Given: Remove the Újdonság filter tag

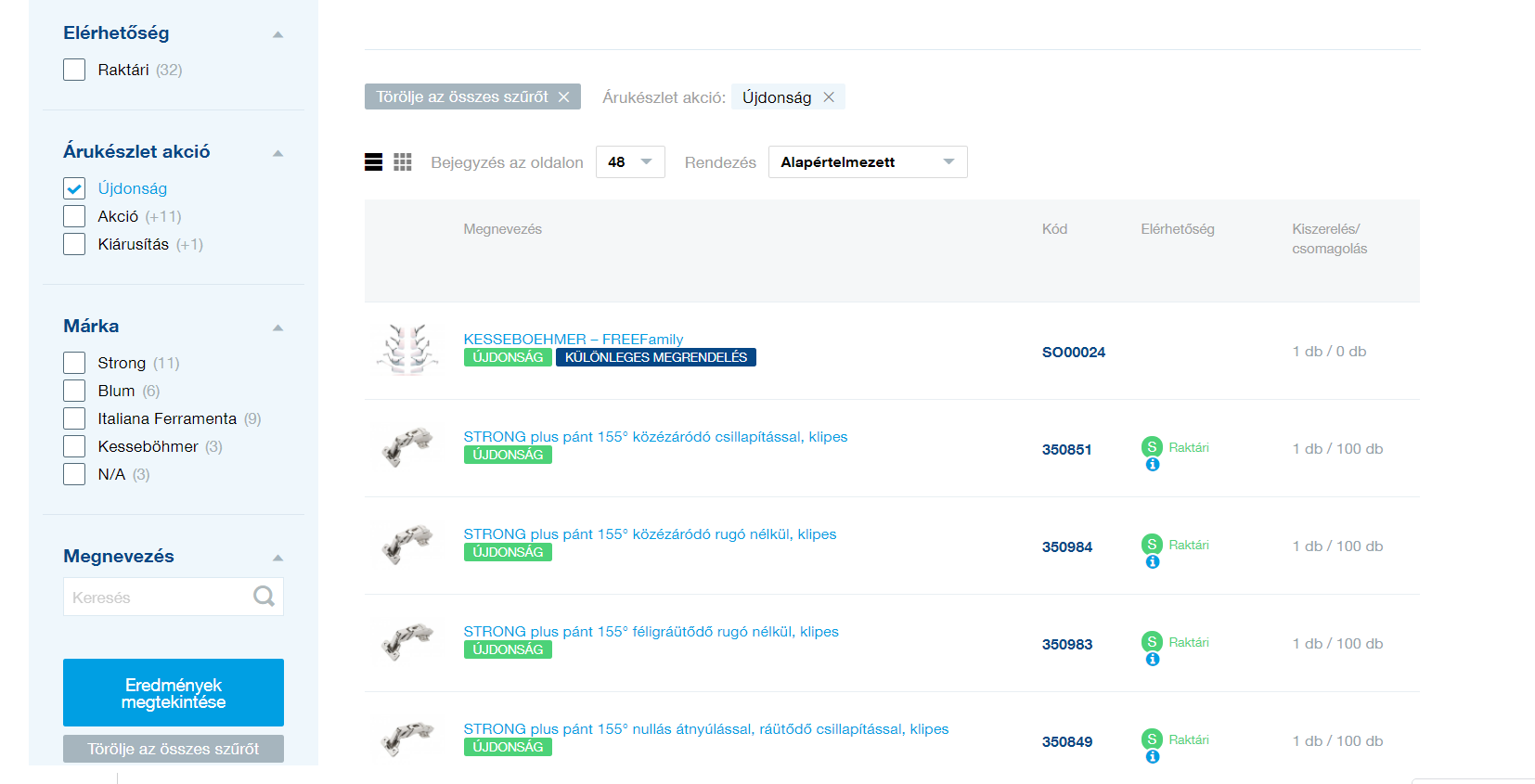Looking at the screenshot, I should (x=829, y=97).
